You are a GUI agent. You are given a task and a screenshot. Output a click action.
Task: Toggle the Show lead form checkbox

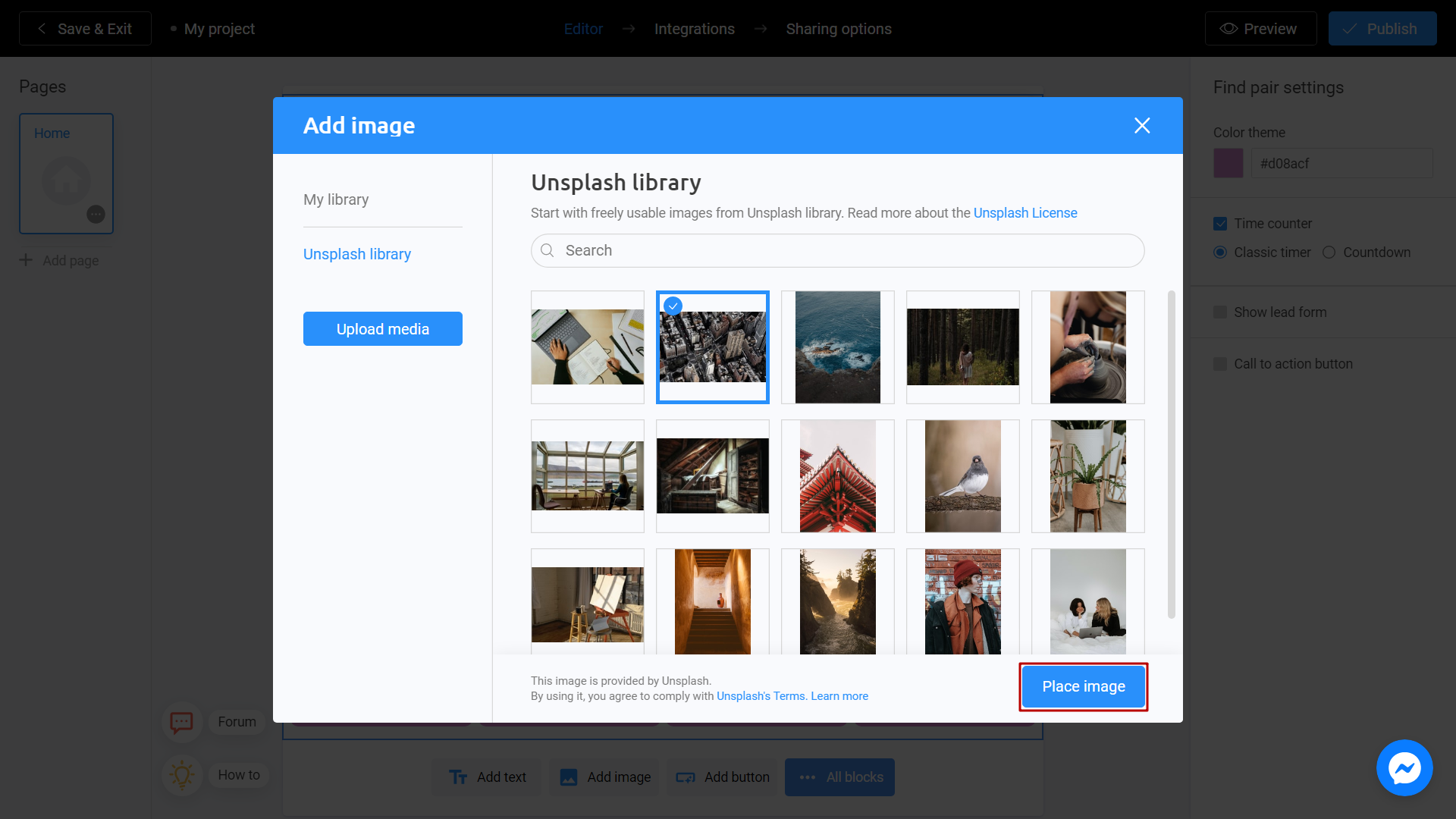pos(1220,312)
